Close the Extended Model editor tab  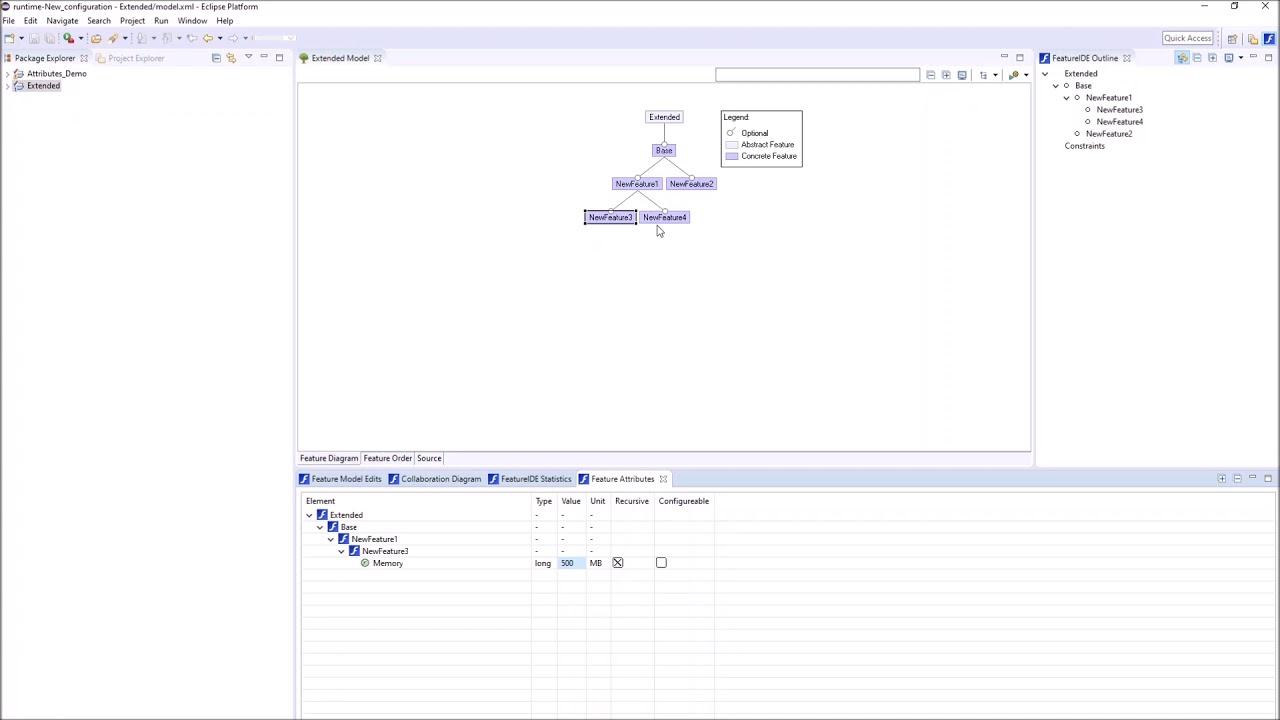point(378,58)
